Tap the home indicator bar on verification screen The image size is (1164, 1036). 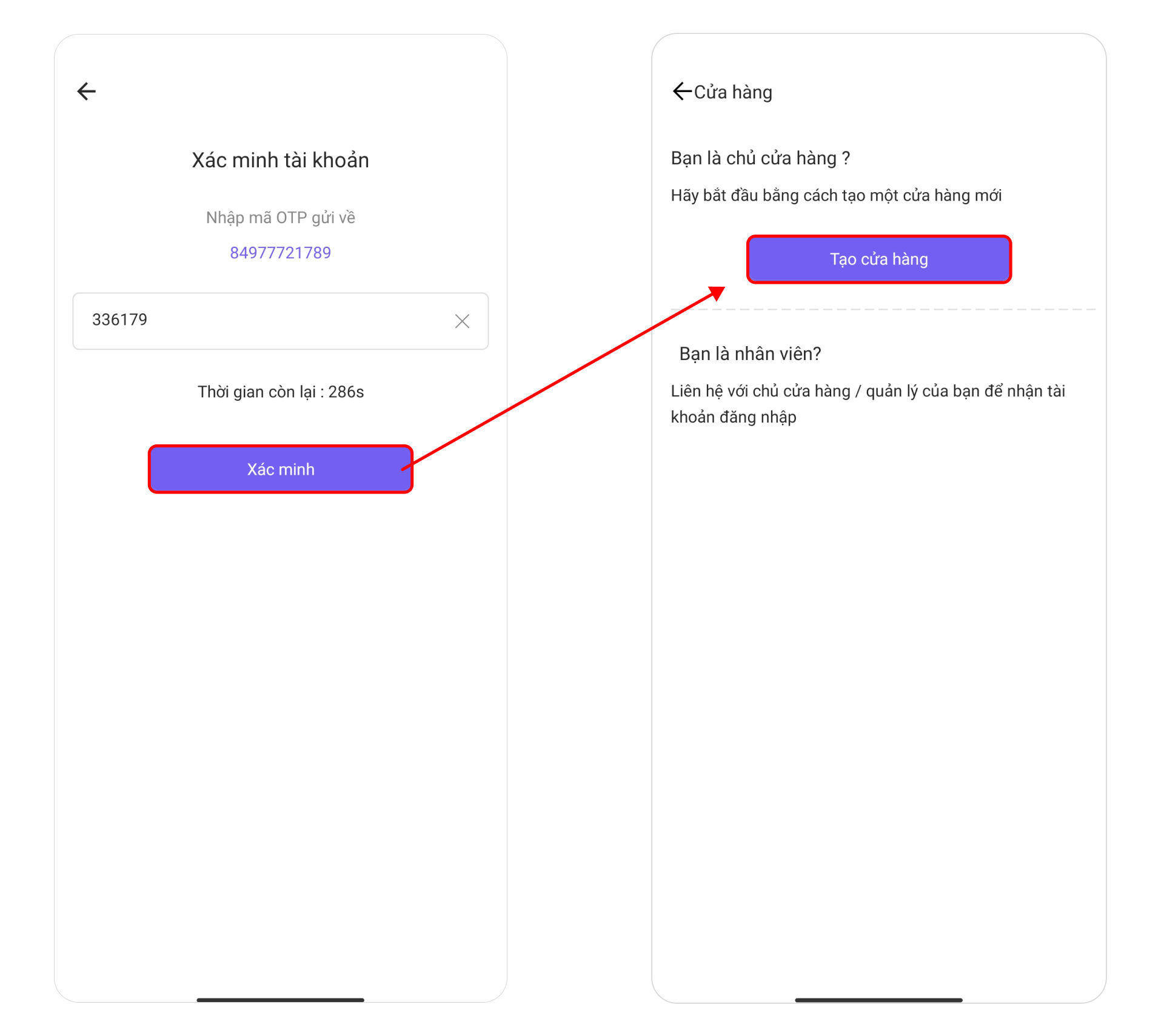[x=280, y=1000]
